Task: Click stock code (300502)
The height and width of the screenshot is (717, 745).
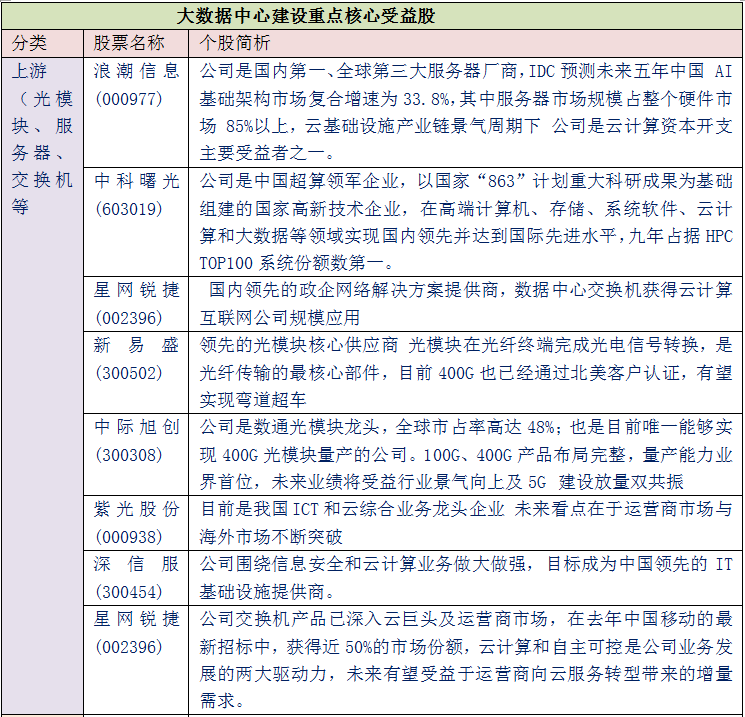Action: pos(129,373)
